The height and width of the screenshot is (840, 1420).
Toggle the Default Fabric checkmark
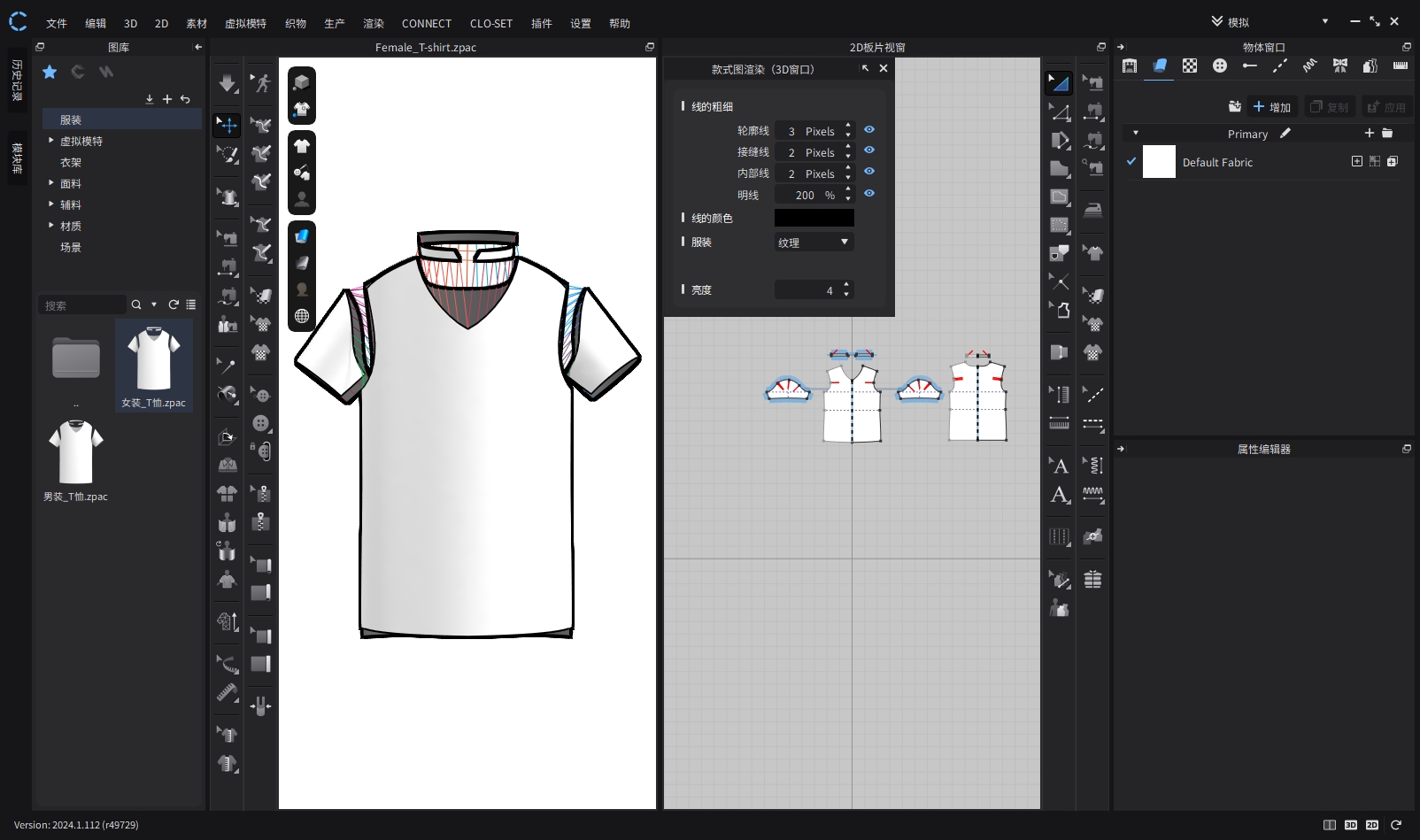point(1131,162)
